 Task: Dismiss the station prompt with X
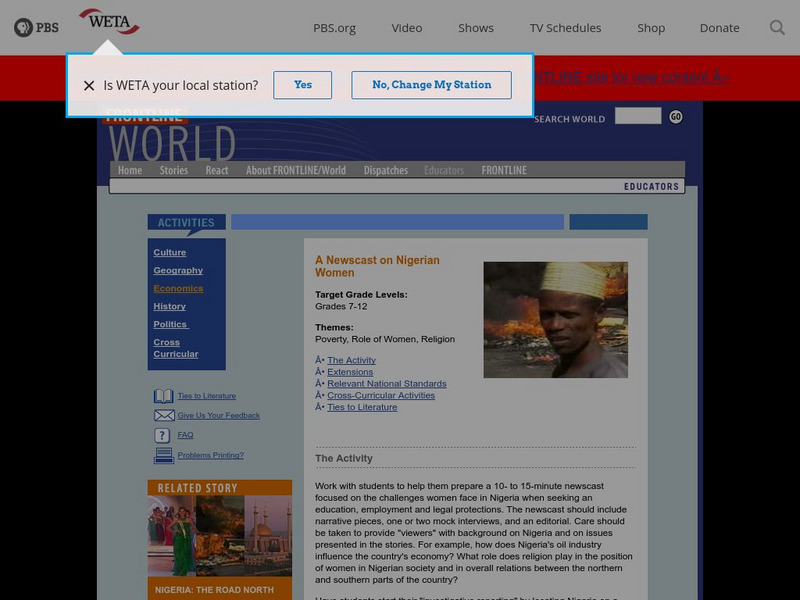(89, 85)
